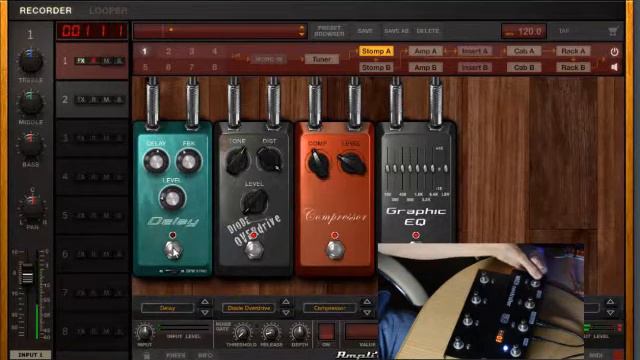Click up arrow beside Compressor slot
Image resolution: width=640 pixels, height=360 pixels.
367,302
